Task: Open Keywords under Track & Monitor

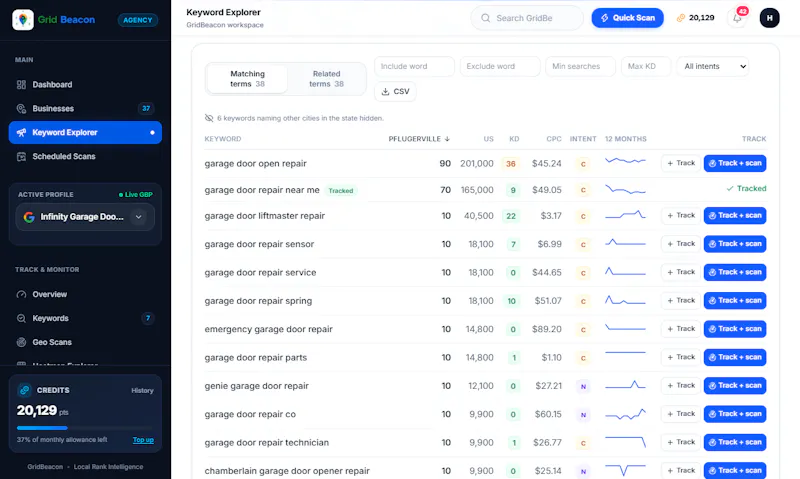Action: tap(85, 318)
